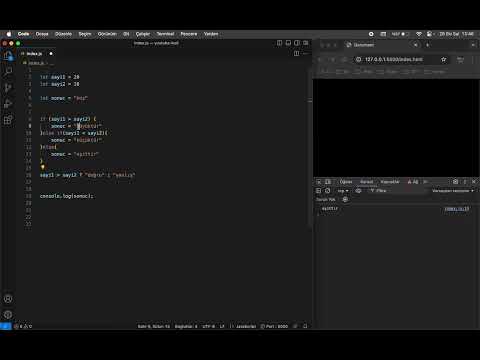The height and width of the screenshot is (360, 480).
Task: Click the remote window indicator in the status bar
Action: (6, 326)
